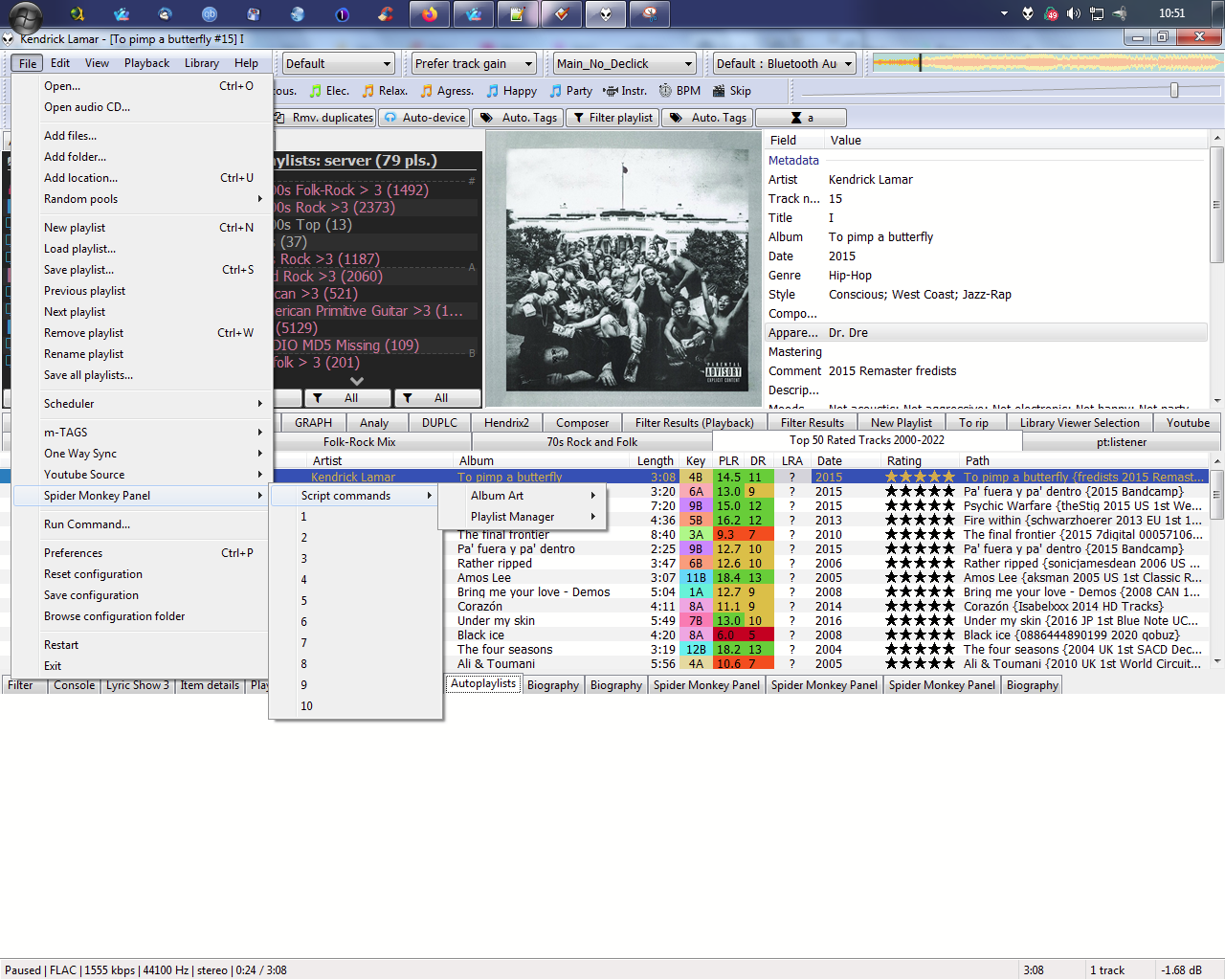Click the foobar2000 alien icon in the taskbar

(x=606, y=14)
